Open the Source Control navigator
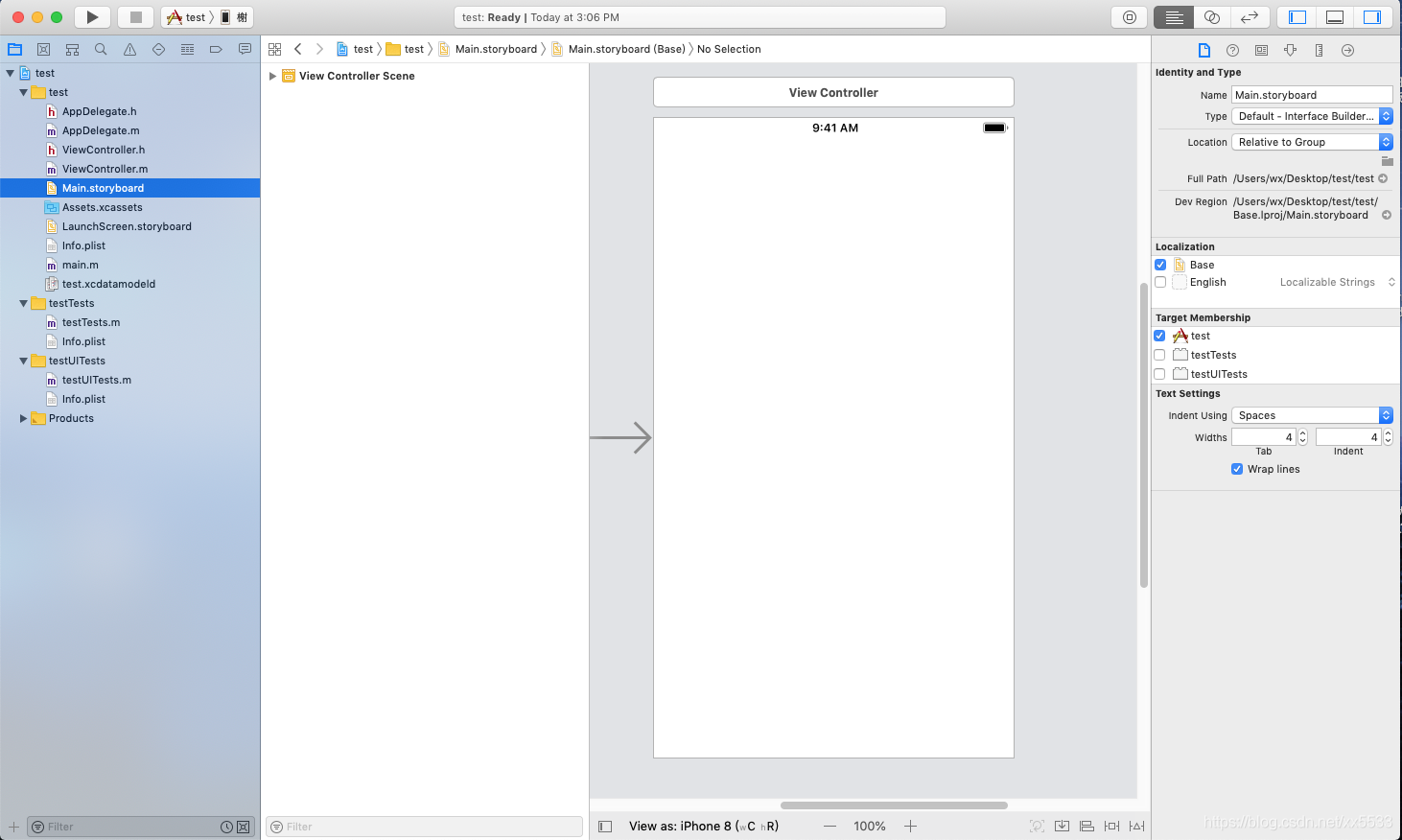 [43, 49]
